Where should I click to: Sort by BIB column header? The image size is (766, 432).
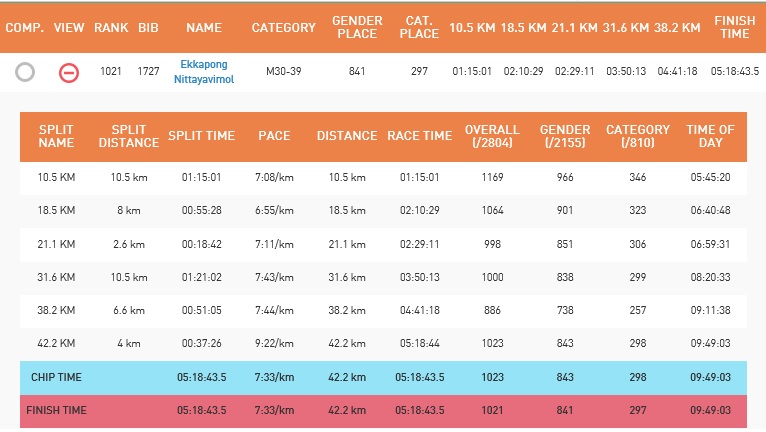coord(148,27)
